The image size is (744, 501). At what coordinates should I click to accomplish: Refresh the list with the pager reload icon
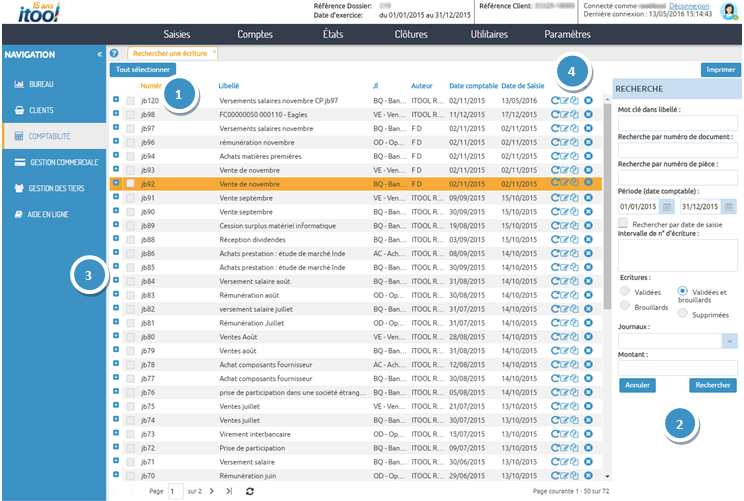(250, 491)
